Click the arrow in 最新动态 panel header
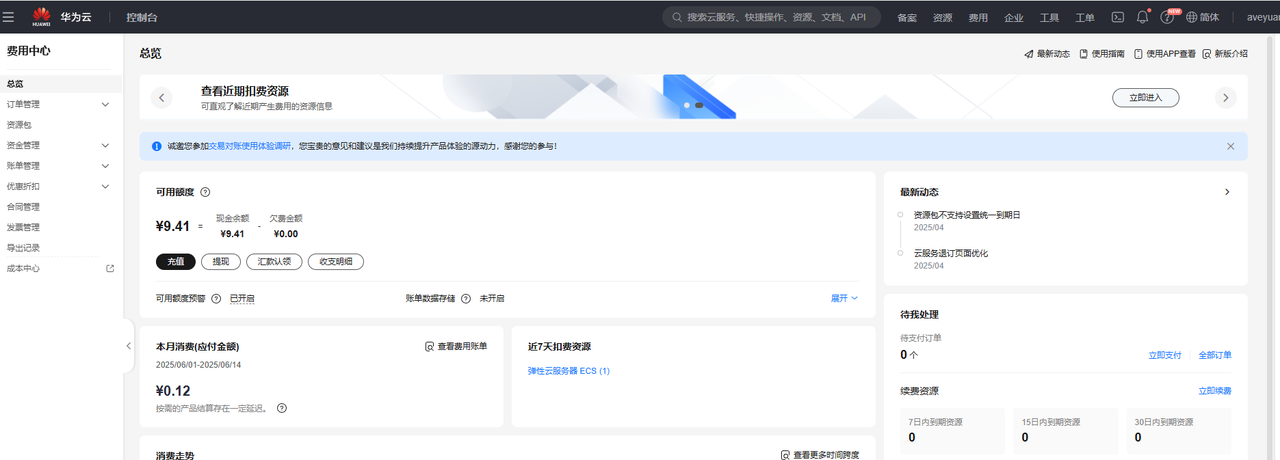 (x=1227, y=192)
